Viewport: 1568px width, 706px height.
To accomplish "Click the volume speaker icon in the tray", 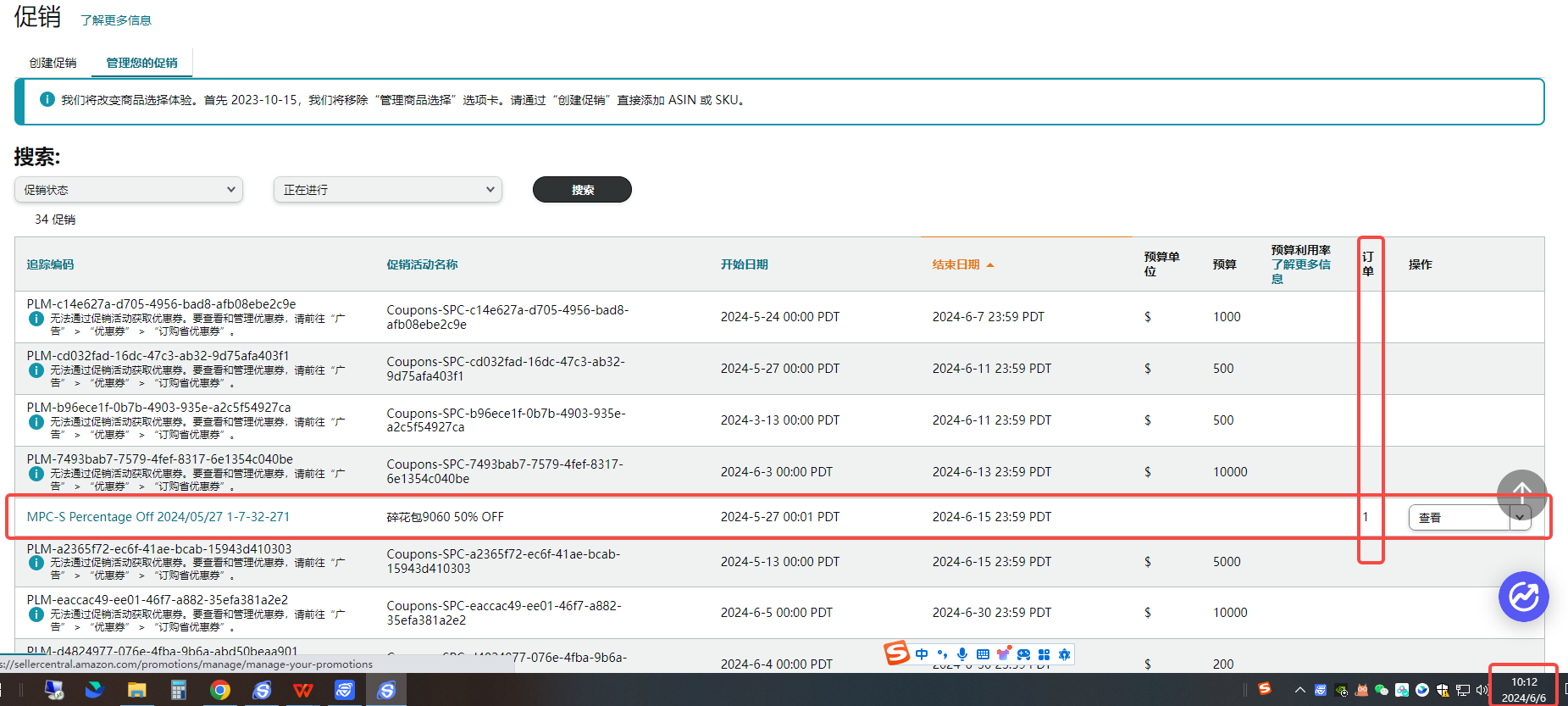I will (x=1482, y=690).
